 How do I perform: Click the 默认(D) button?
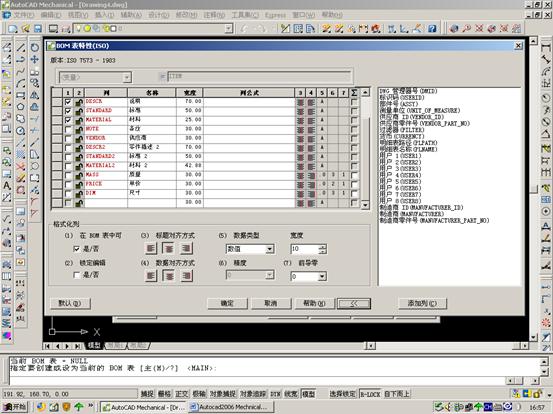coord(70,303)
